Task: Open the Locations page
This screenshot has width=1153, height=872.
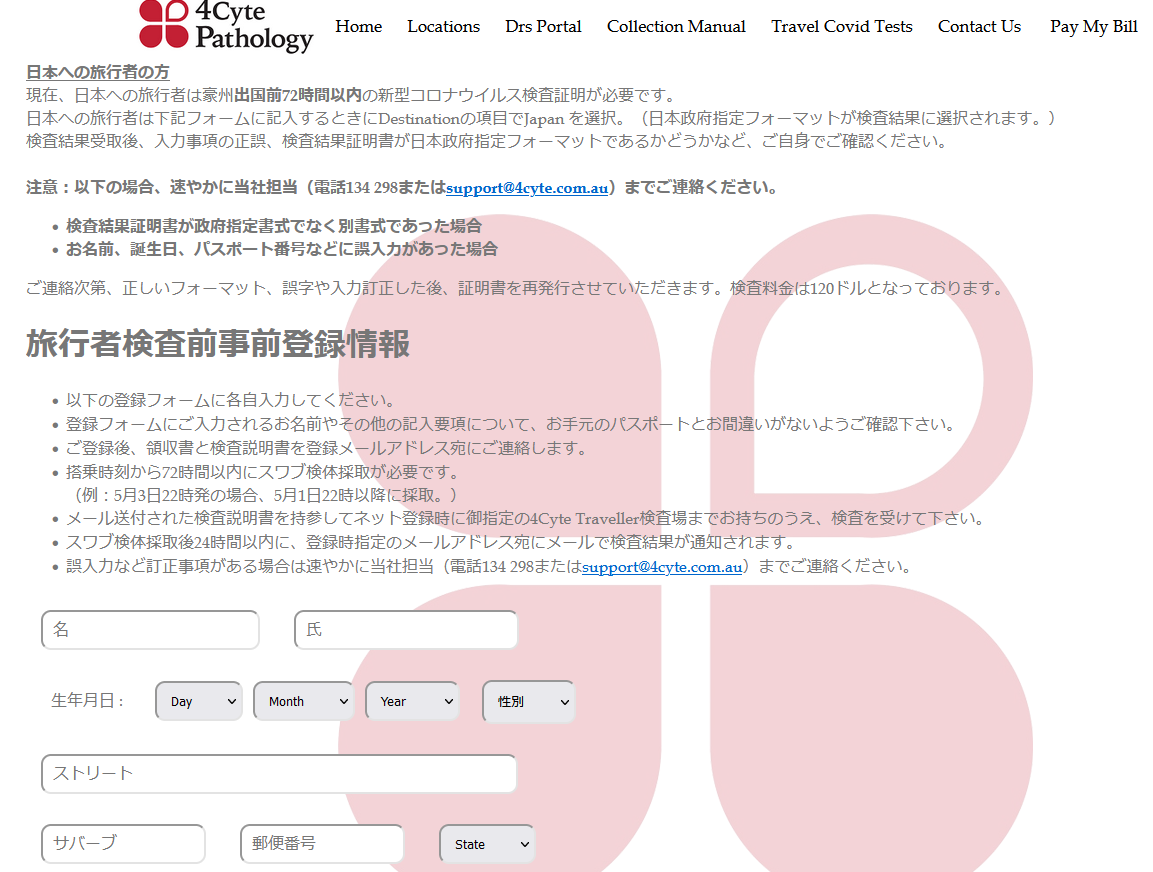Action: 443,27
